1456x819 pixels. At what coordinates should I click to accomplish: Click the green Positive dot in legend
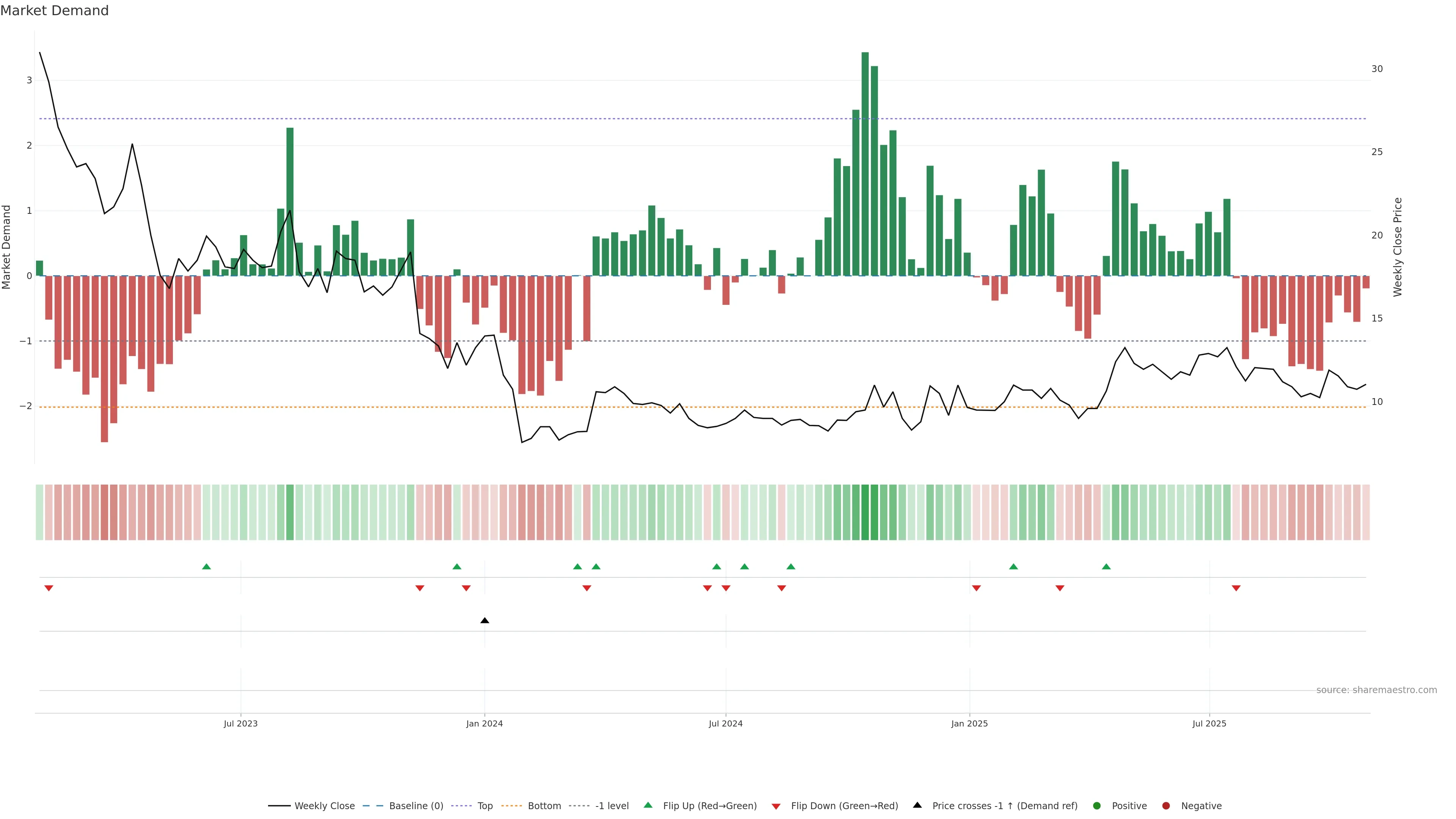tap(1097, 806)
